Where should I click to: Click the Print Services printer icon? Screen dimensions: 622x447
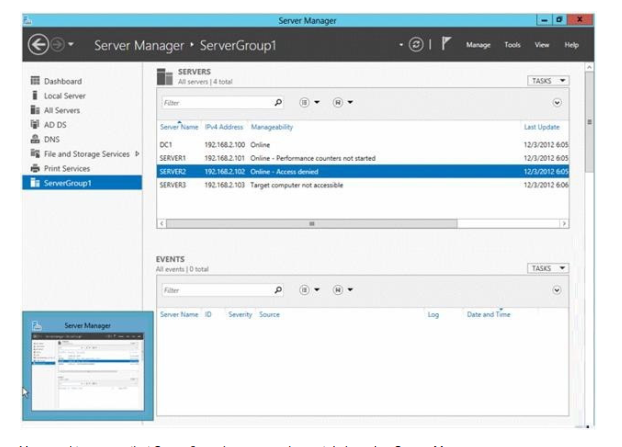pos(35,168)
